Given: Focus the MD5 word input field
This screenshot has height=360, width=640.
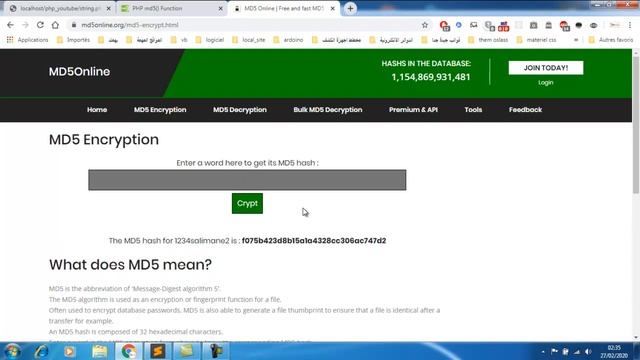Looking at the screenshot, I should tap(247, 180).
